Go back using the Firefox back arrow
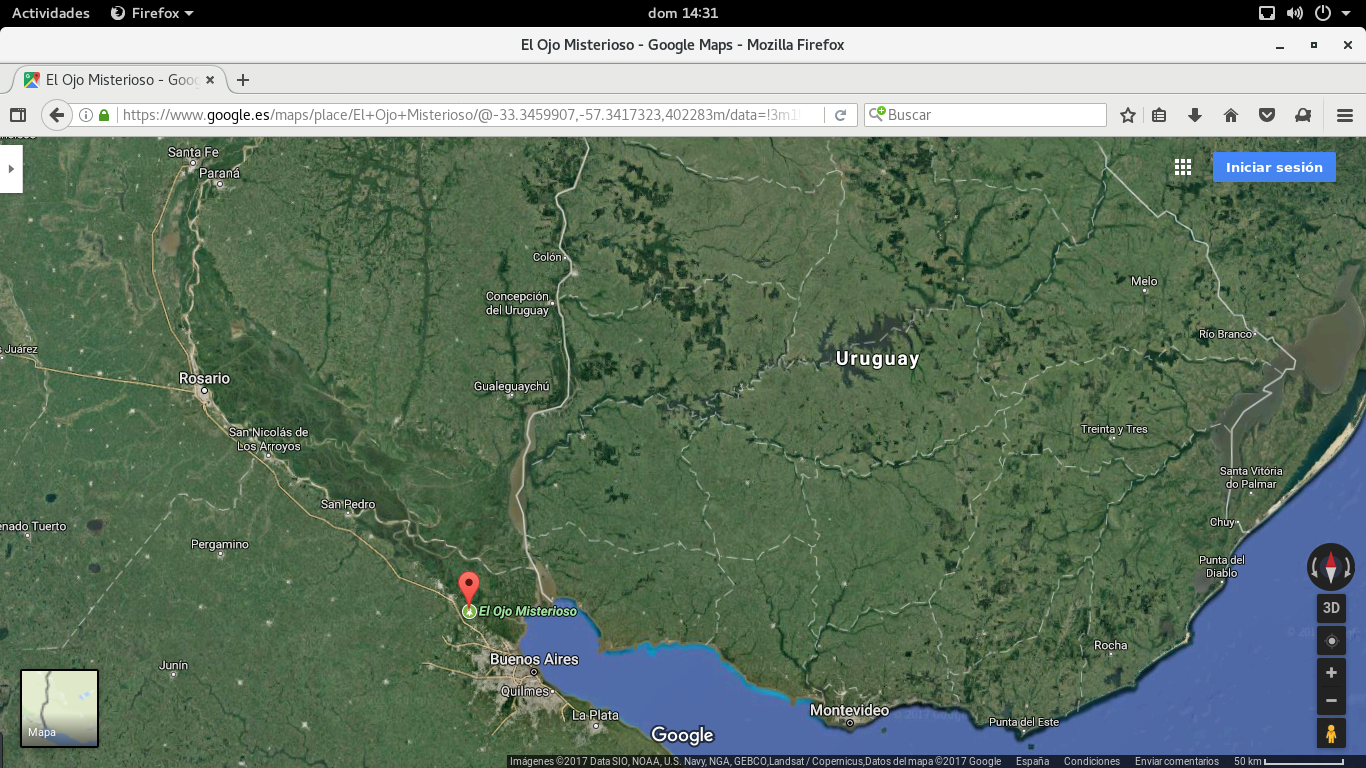1366x768 pixels. coord(57,115)
